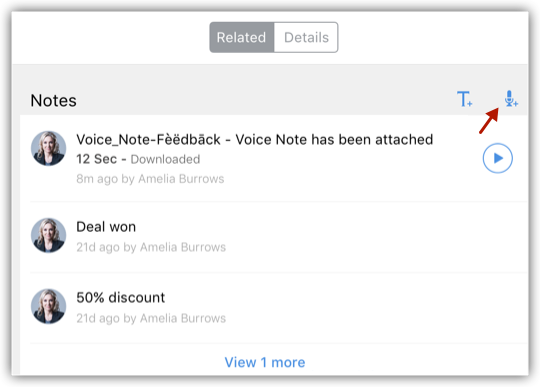The image size is (540, 387).
Task: Add a new text note
Action: [464, 99]
